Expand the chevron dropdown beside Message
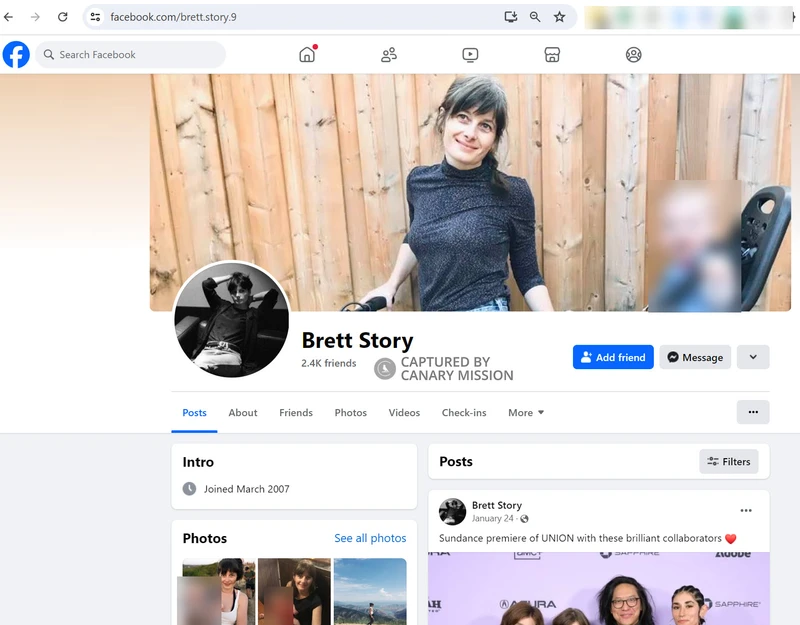800x625 pixels. (753, 357)
